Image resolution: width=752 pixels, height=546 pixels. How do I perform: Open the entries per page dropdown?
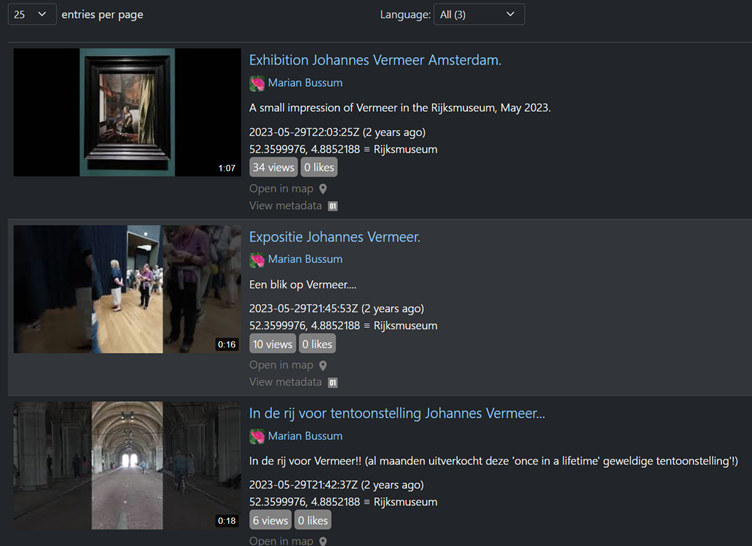32,14
